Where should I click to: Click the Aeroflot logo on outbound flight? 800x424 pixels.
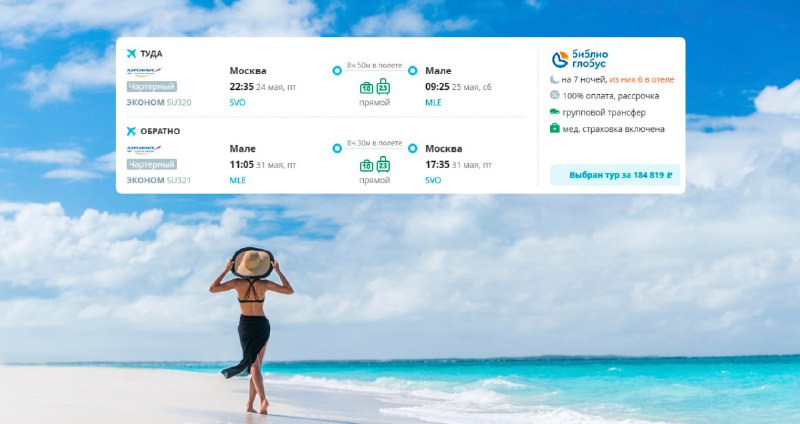(144, 71)
